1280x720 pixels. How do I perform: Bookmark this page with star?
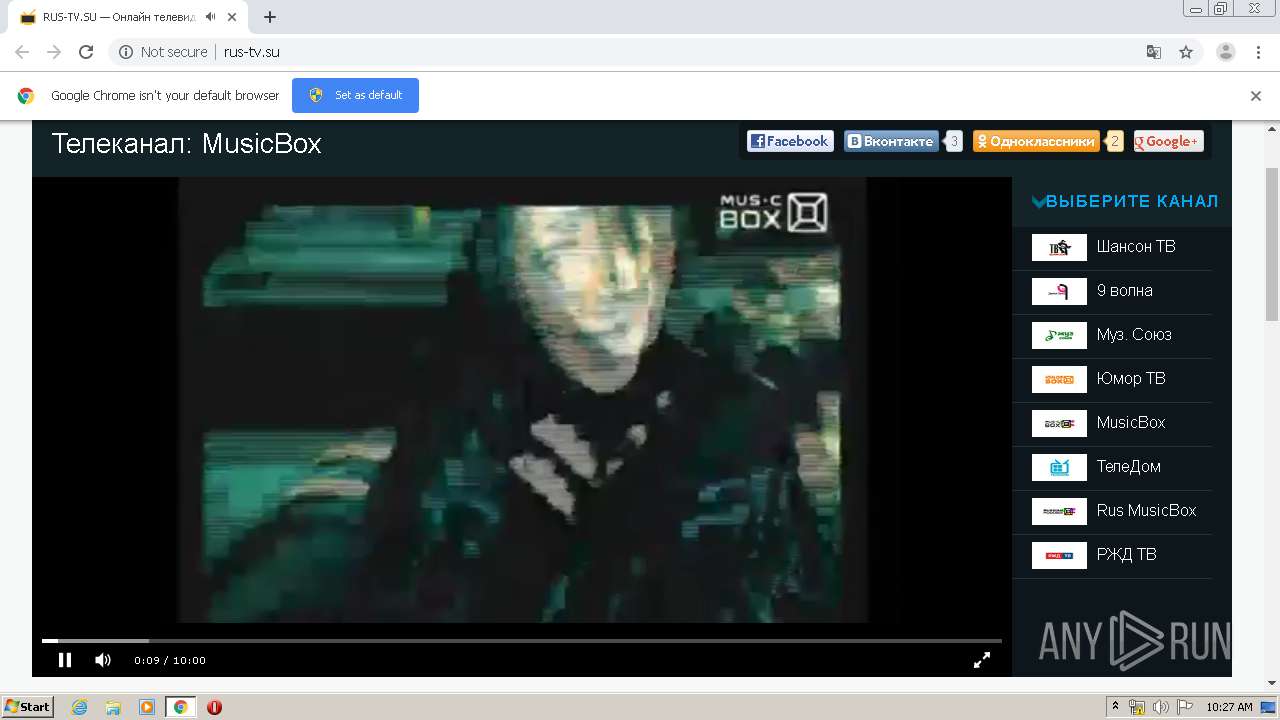[1186, 52]
